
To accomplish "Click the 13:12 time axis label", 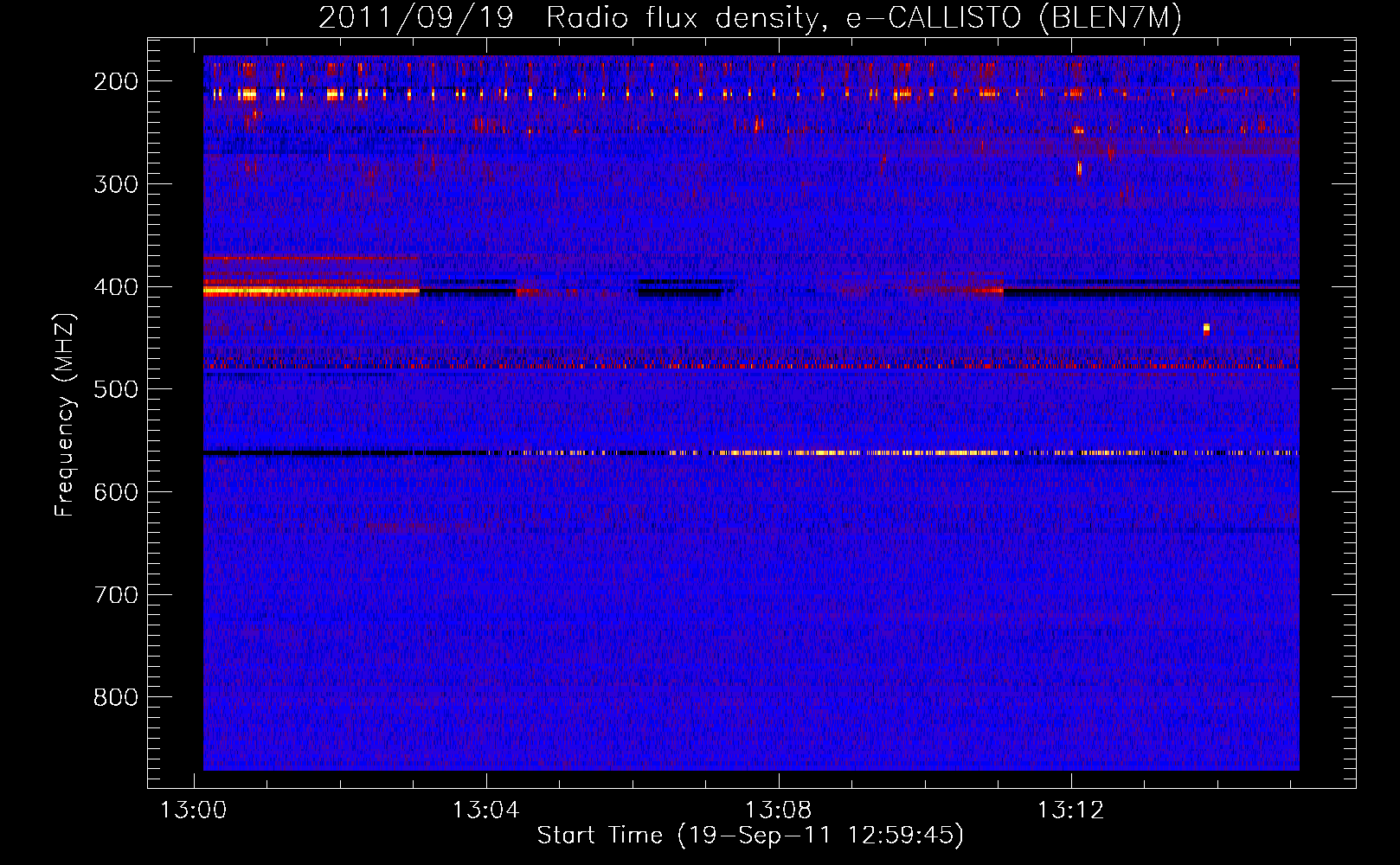I will 1071,810.
